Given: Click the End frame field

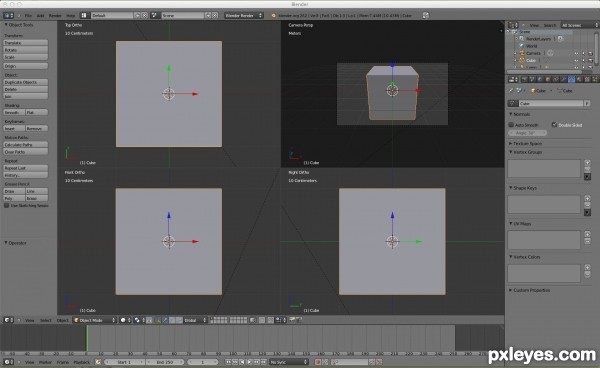Looking at the screenshot, I should pos(165,362).
